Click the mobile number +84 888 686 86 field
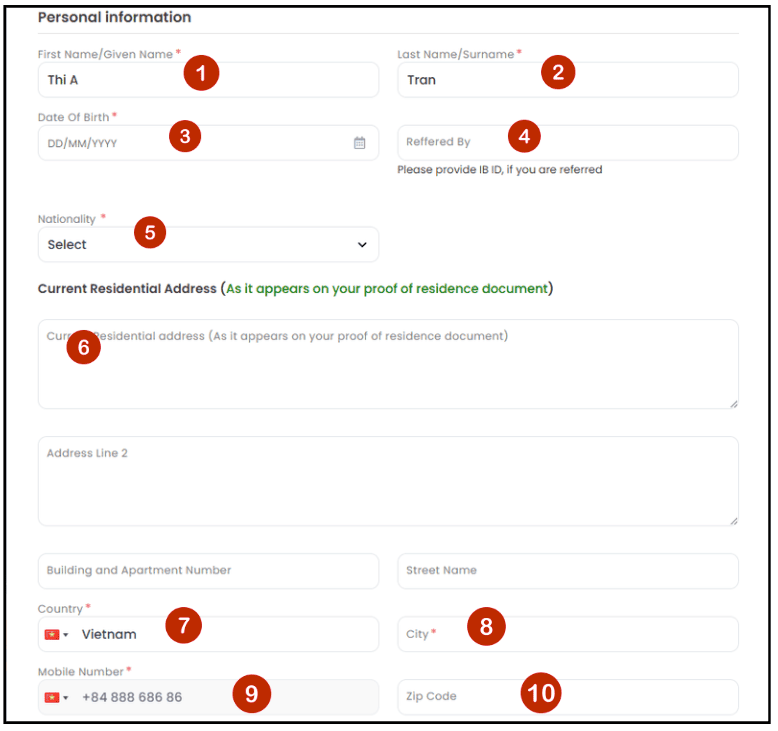This screenshot has height=731, width=778. [x=208, y=697]
